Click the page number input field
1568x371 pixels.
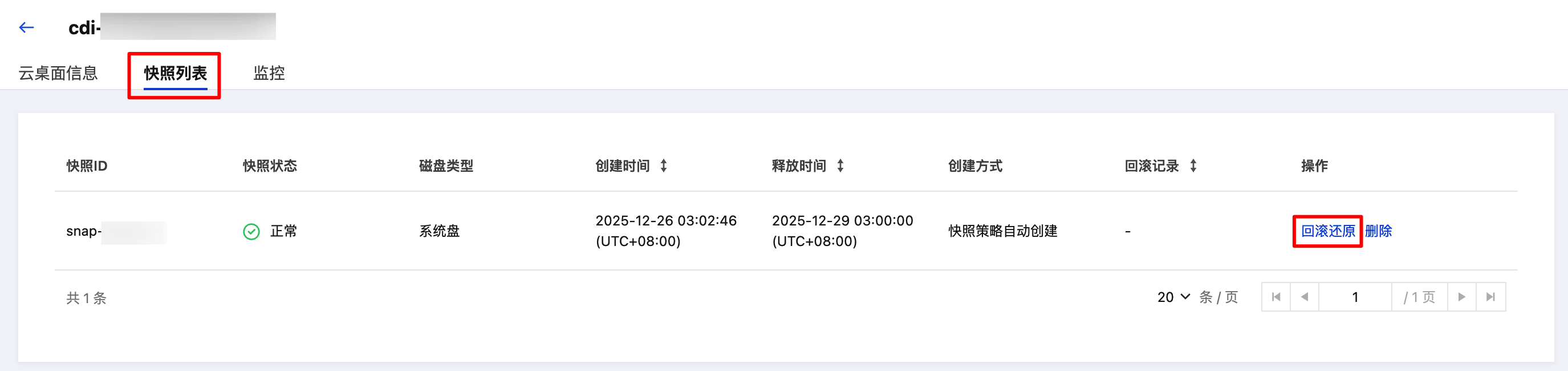(x=1355, y=297)
